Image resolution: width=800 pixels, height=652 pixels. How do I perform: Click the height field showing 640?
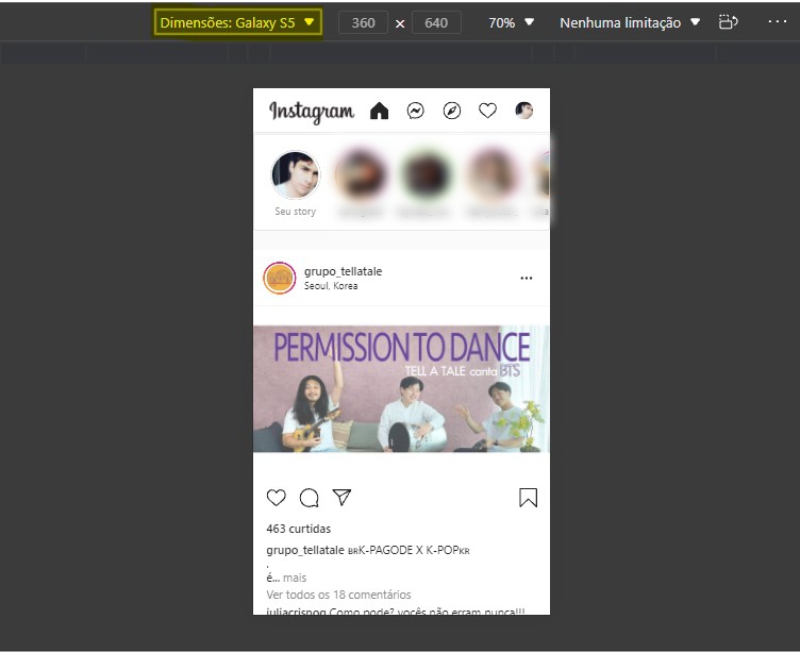[436, 23]
